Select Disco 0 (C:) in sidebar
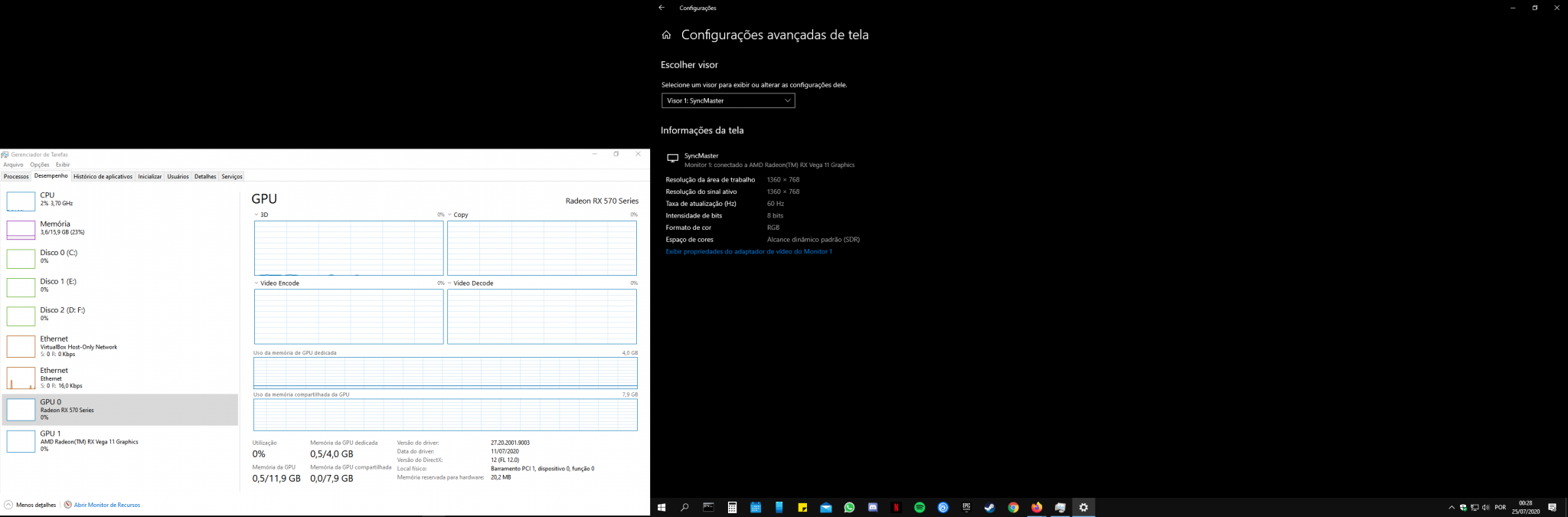The image size is (1568, 517). tap(120, 257)
